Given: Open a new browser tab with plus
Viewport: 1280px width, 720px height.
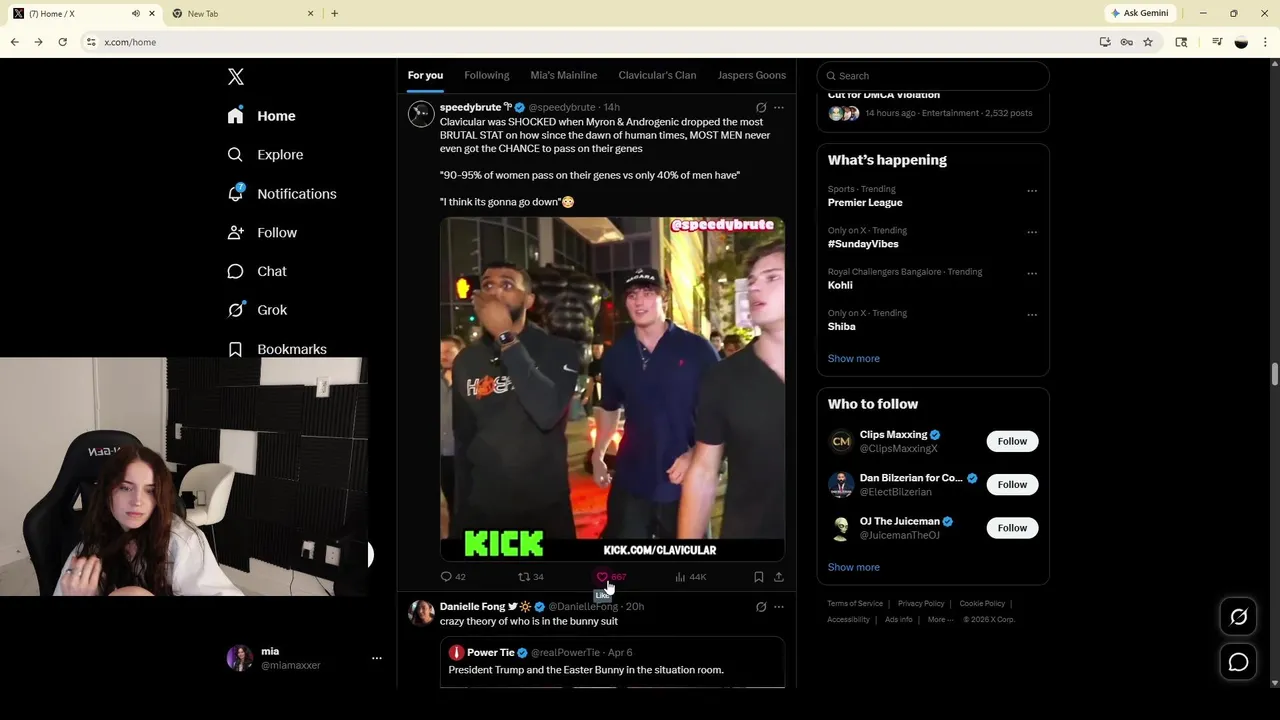Looking at the screenshot, I should (x=334, y=13).
